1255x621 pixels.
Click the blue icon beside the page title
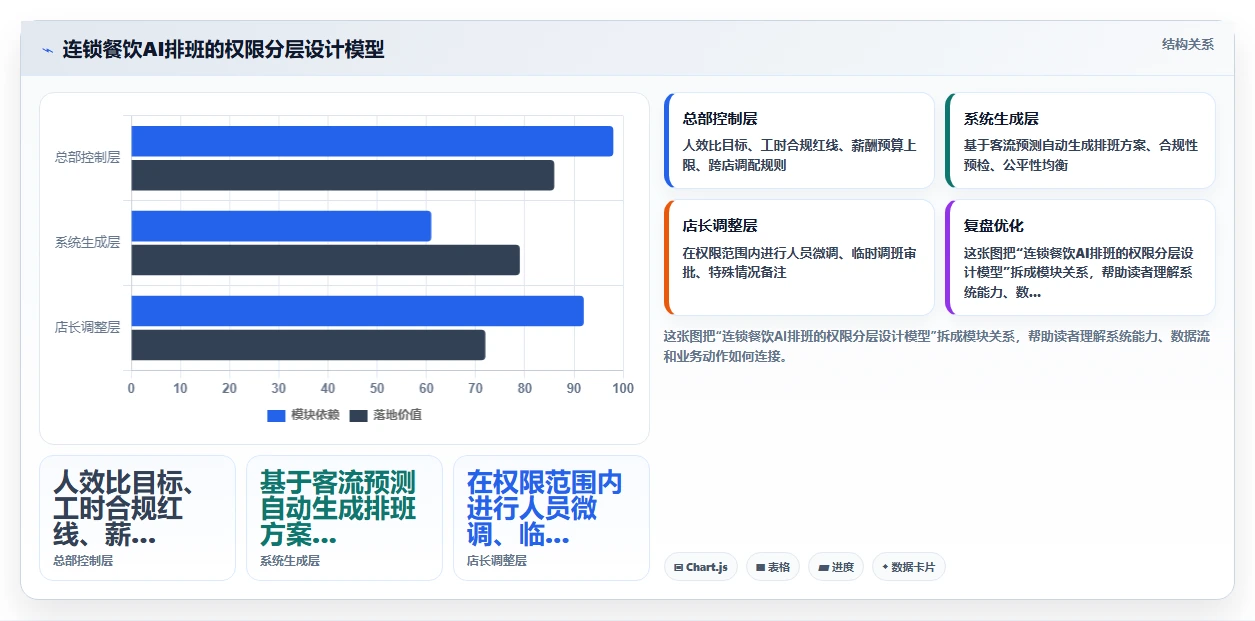click(47, 50)
